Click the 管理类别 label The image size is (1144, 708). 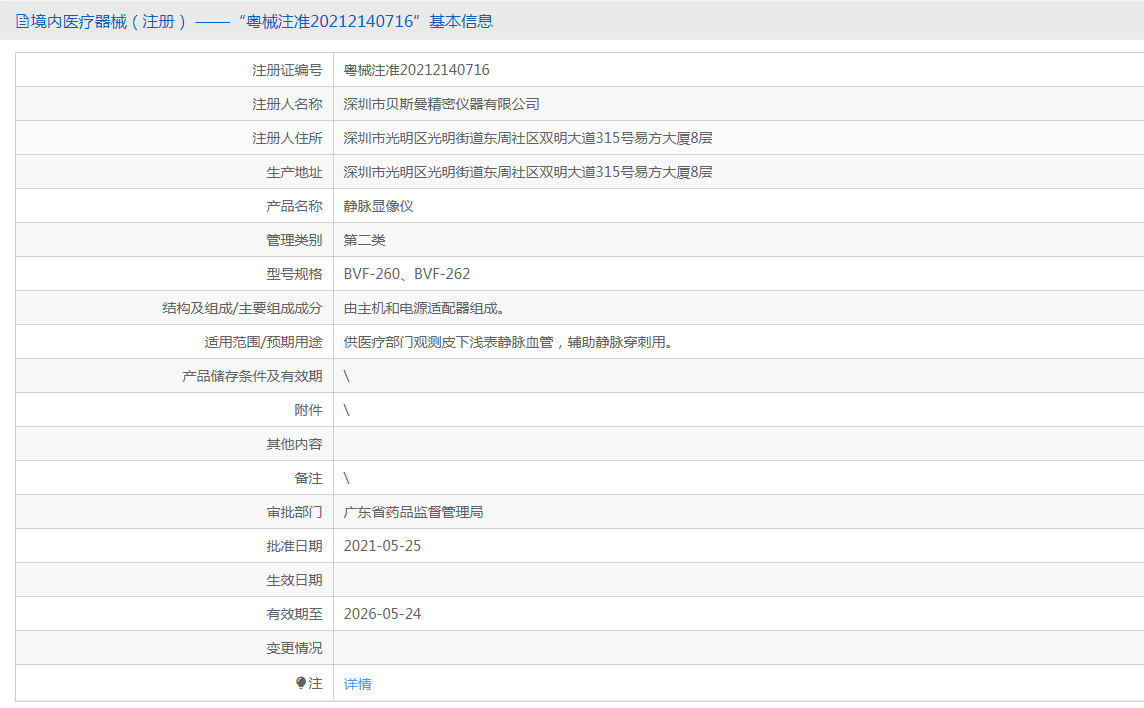(x=294, y=240)
